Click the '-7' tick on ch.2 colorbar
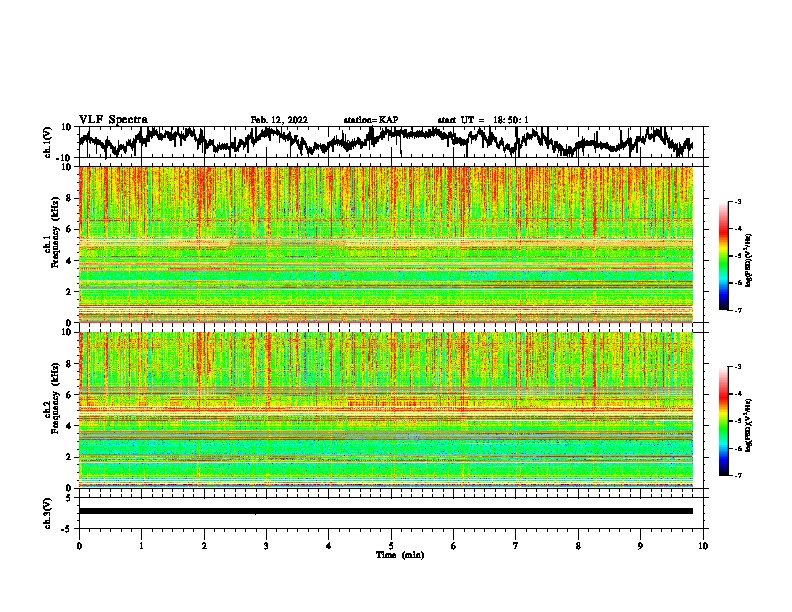 click(x=737, y=475)
